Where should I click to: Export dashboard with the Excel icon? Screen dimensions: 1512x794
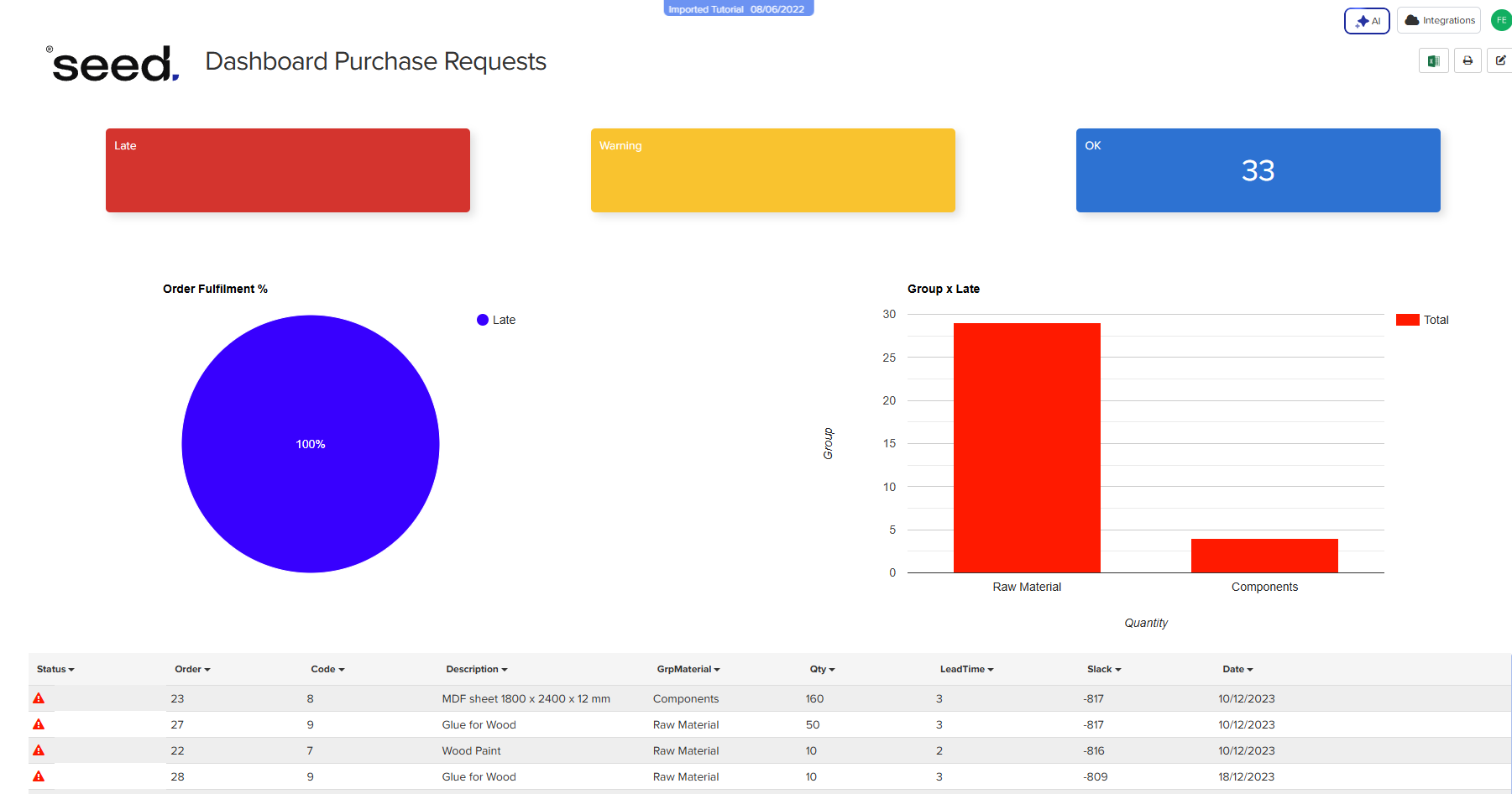click(1433, 60)
